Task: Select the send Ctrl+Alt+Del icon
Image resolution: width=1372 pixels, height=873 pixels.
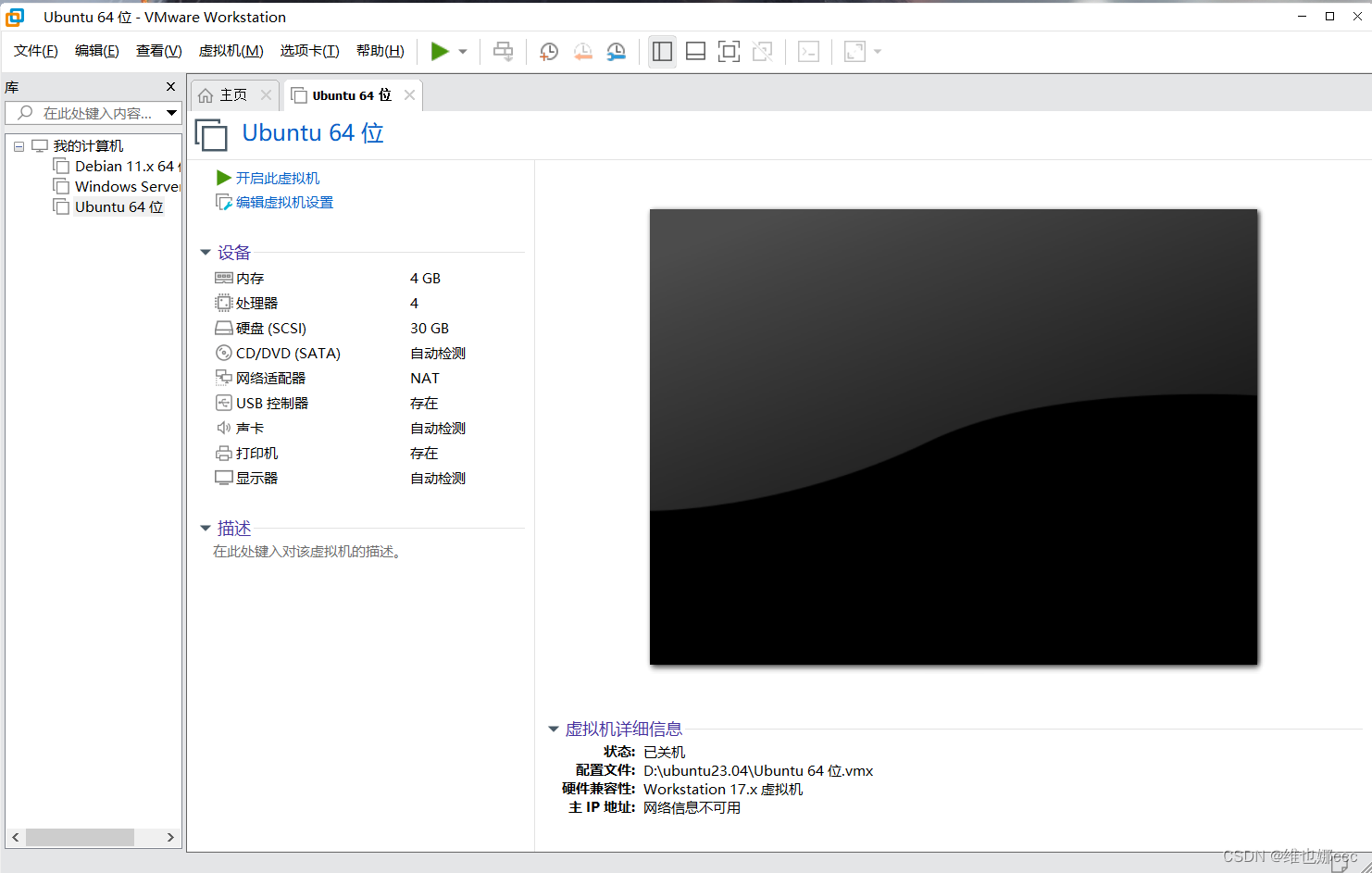Action: point(503,51)
